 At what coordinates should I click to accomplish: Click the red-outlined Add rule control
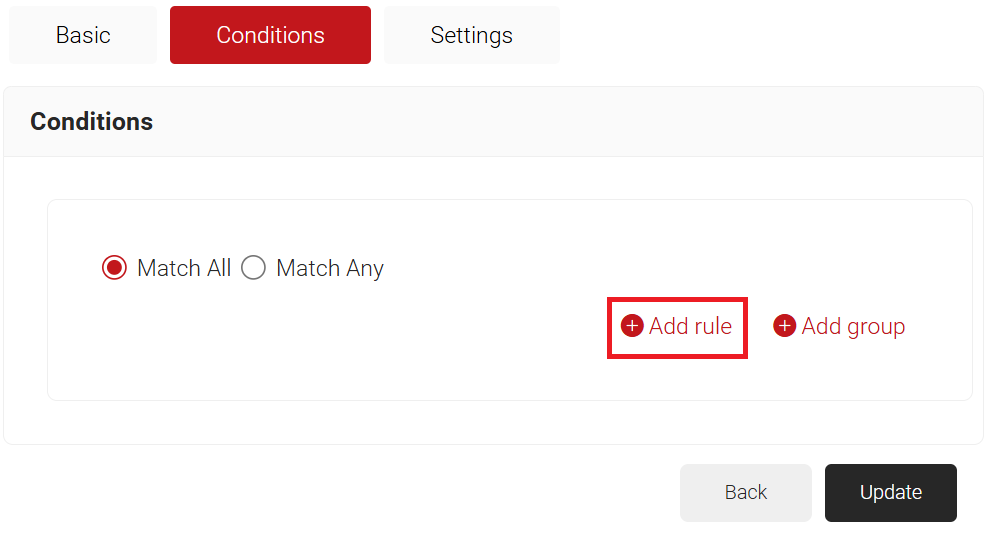[678, 327]
